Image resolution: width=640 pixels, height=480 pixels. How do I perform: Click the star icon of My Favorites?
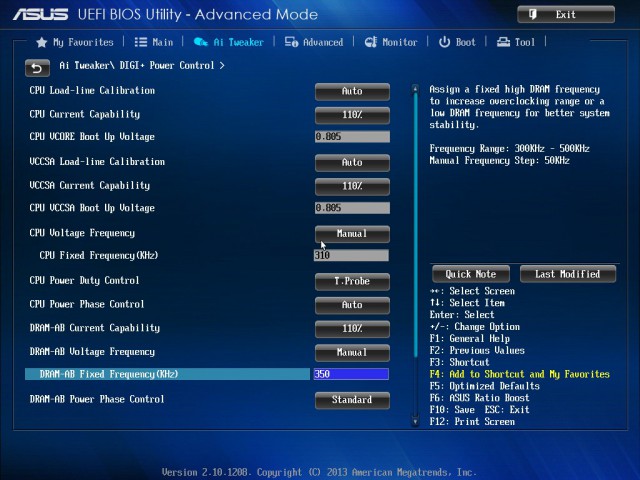tap(41, 42)
